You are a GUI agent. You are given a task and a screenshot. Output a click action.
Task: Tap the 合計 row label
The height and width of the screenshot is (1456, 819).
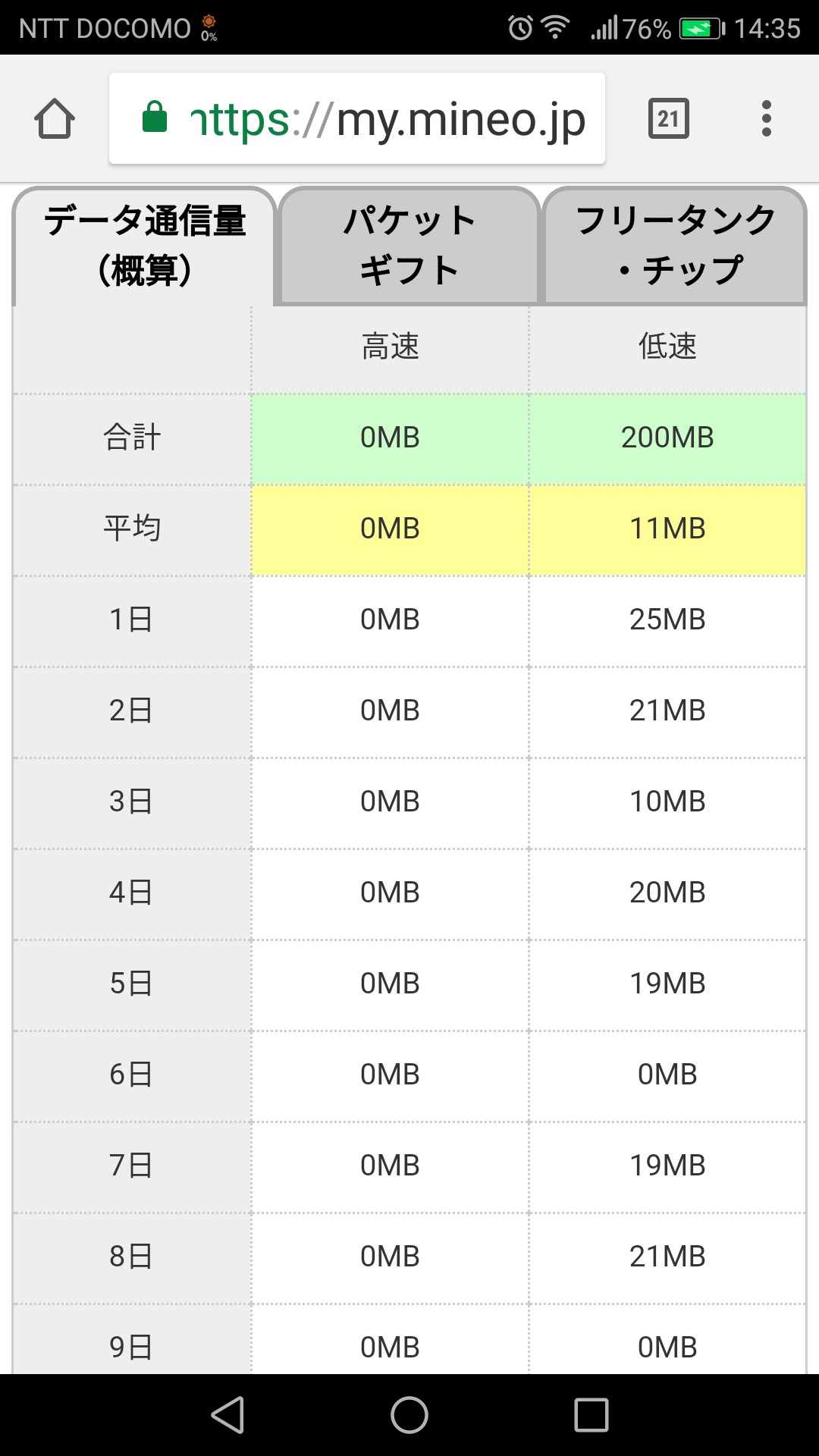tap(132, 438)
